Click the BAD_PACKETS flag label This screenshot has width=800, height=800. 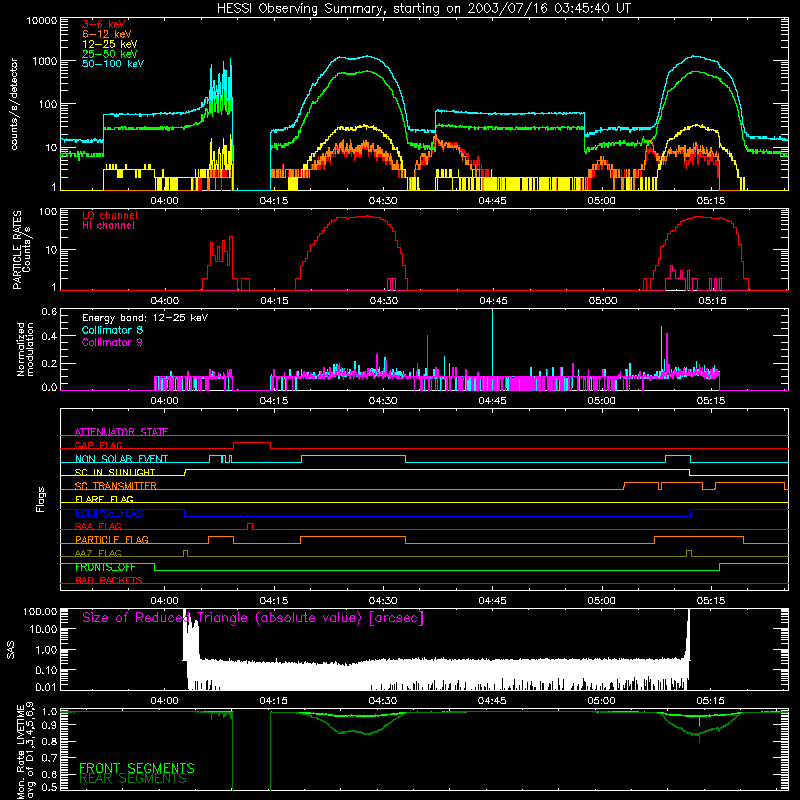point(109,580)
